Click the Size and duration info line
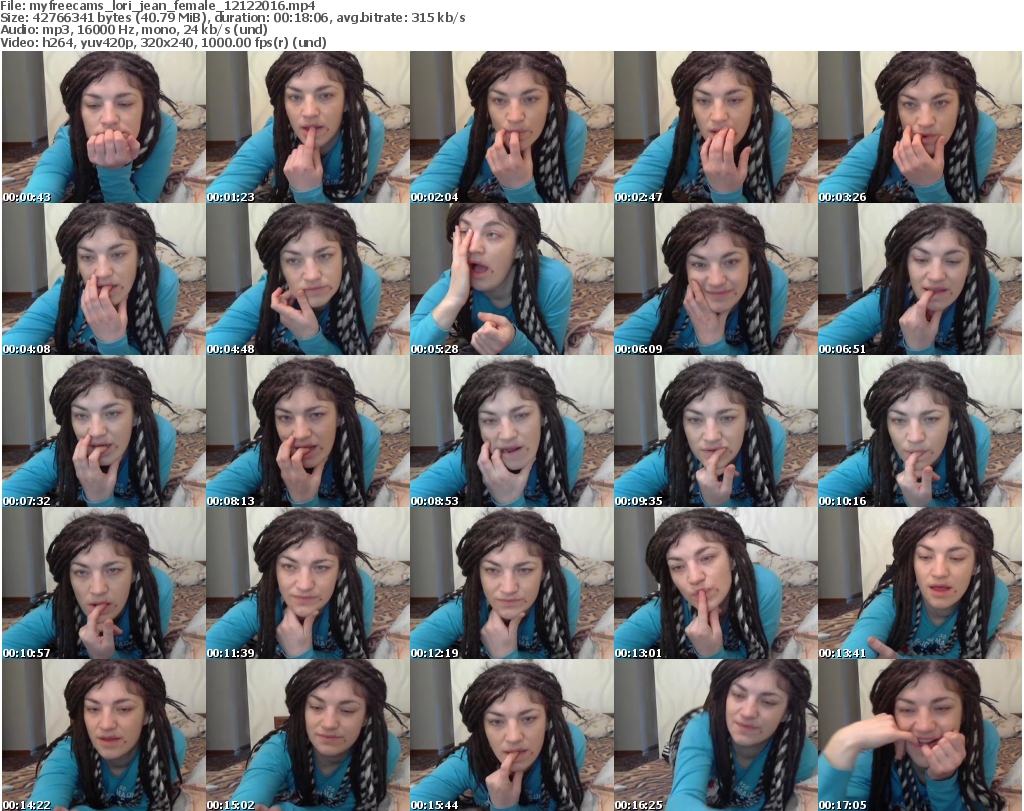This screenshot has height=811, width=1024. coord(233,18)
